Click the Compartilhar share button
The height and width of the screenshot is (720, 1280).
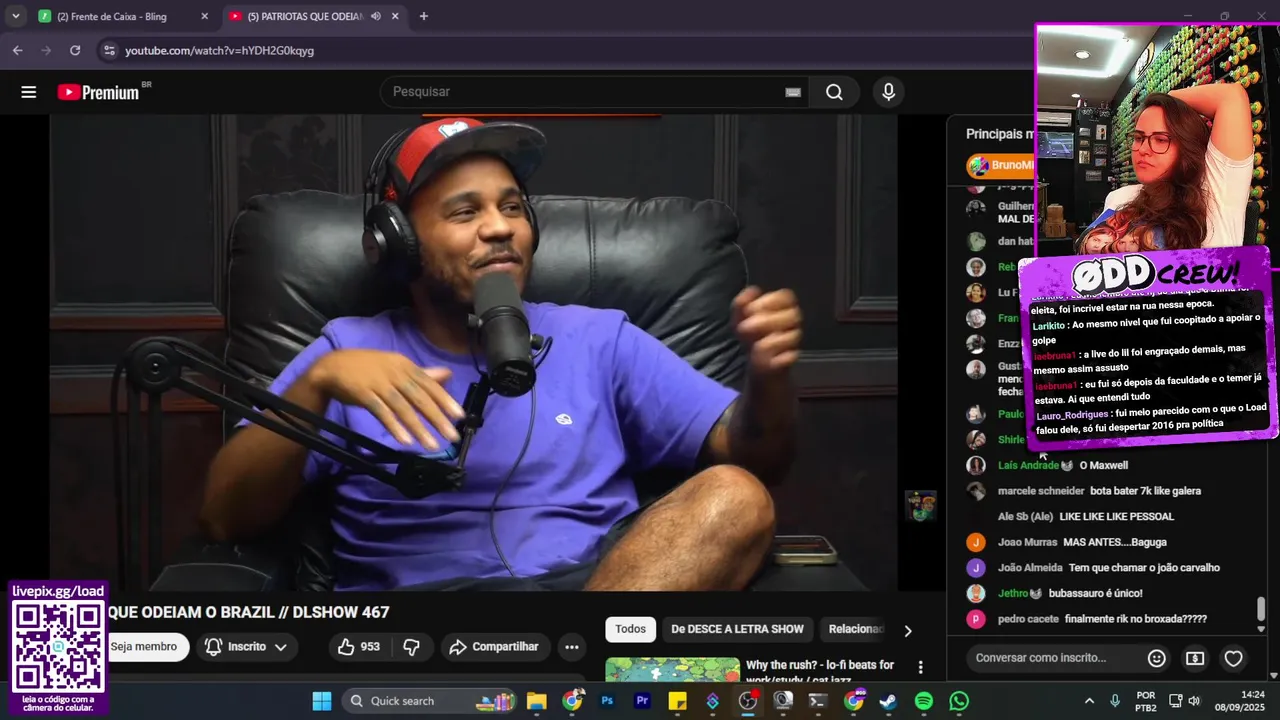(494, 647)
